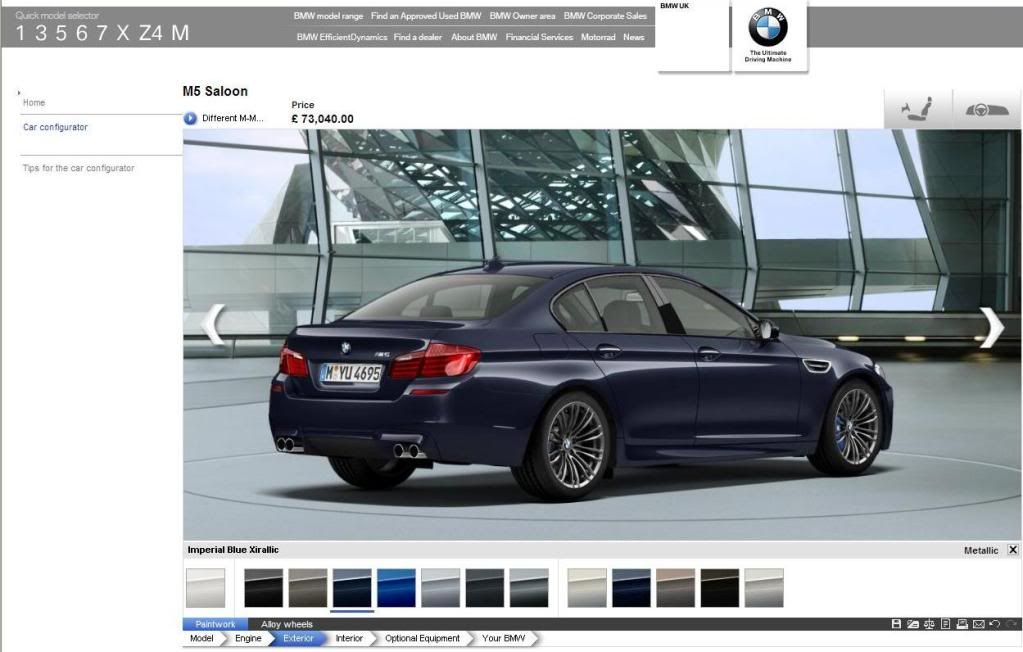Screen dimensions: 1023x652
Task: Open BMW Corporate Sales menu
Action: click(x=605, y=16)
